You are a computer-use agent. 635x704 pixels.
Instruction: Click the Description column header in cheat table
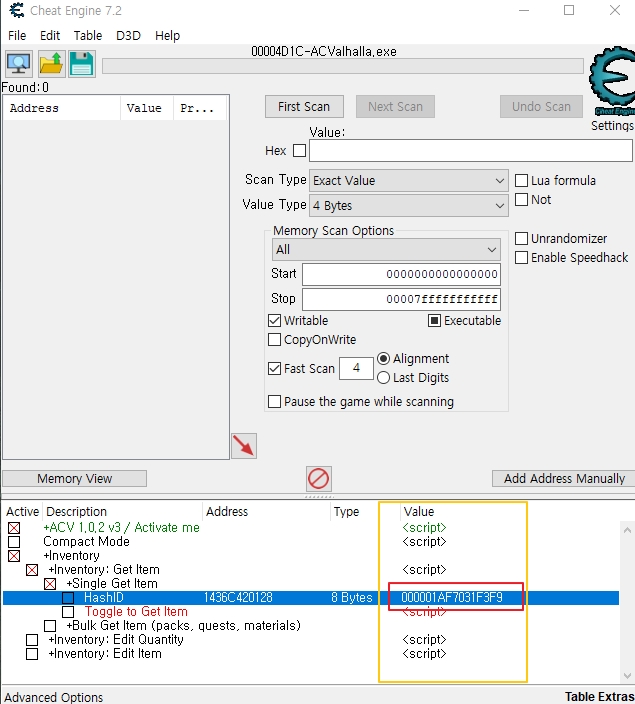(x=122, y=511)
